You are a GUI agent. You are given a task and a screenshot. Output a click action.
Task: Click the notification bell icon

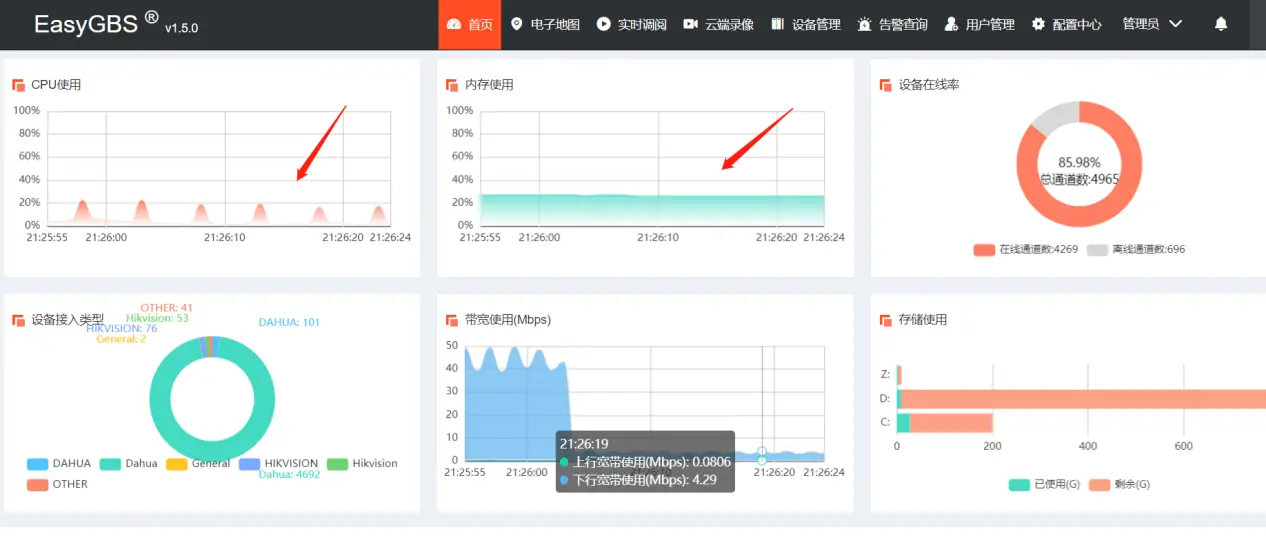click(1220, 24)
